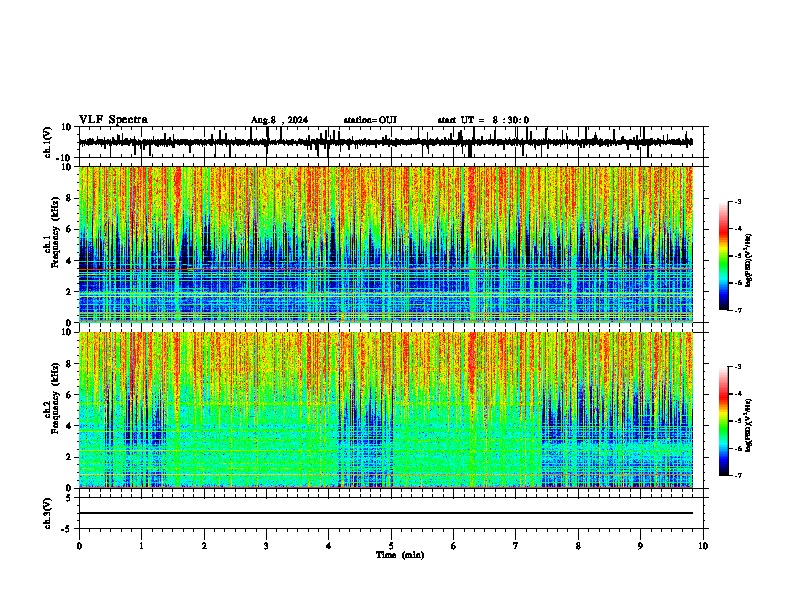Click inside the ch.1 spectrogram panel

pyautogui.click(x=386, y=244)
